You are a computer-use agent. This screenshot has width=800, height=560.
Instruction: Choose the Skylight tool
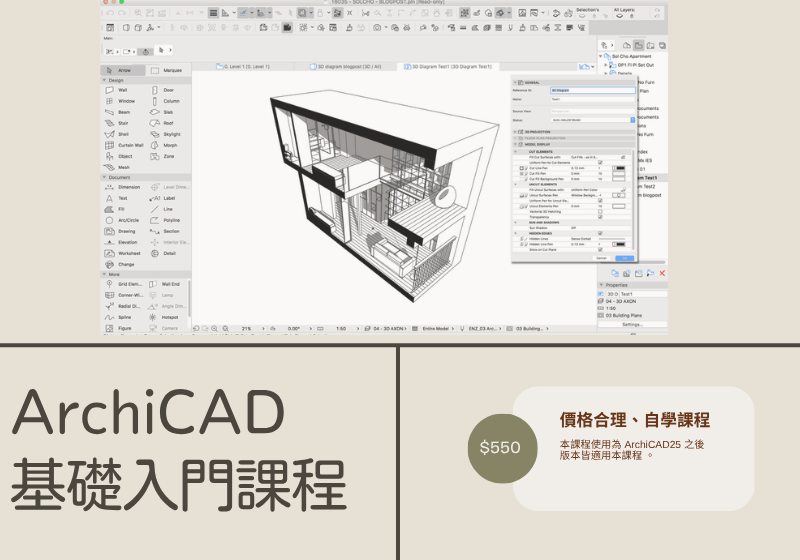(x=166, y=135)
